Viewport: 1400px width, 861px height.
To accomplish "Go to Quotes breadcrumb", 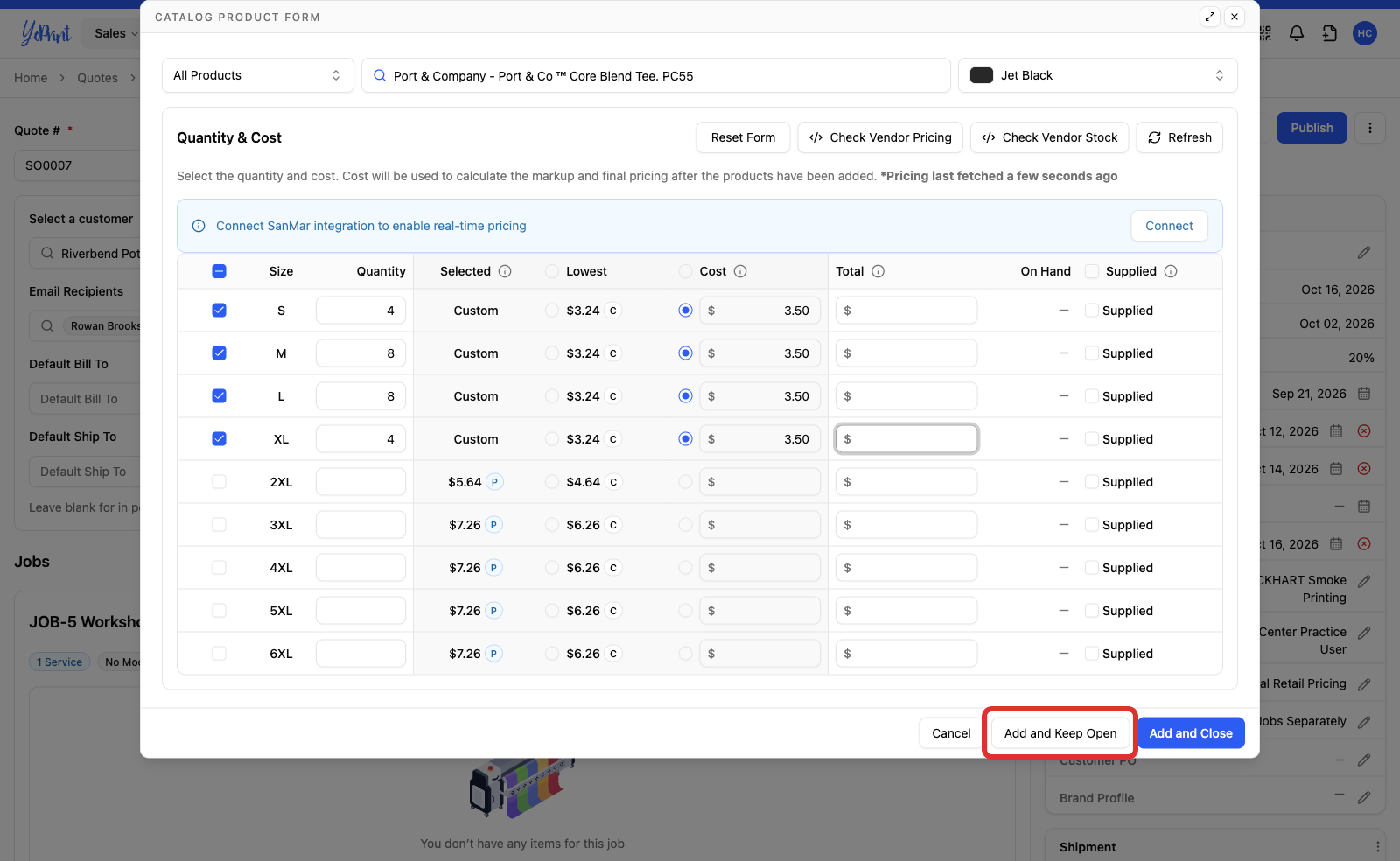I will 97,78.
